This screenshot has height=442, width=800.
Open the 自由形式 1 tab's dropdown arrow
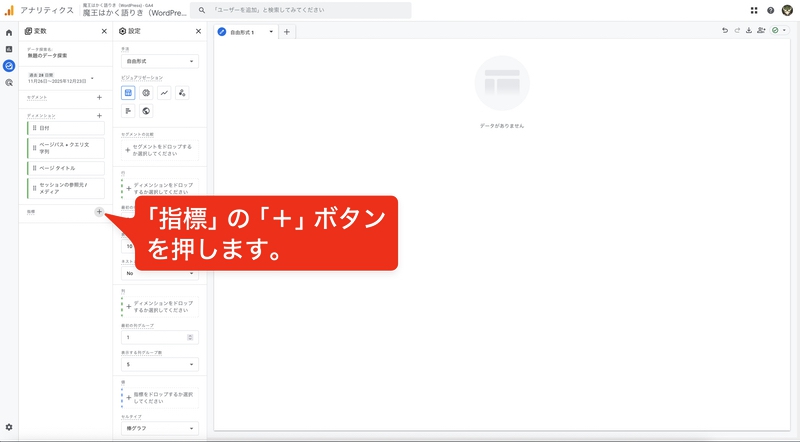coord(271,32)
